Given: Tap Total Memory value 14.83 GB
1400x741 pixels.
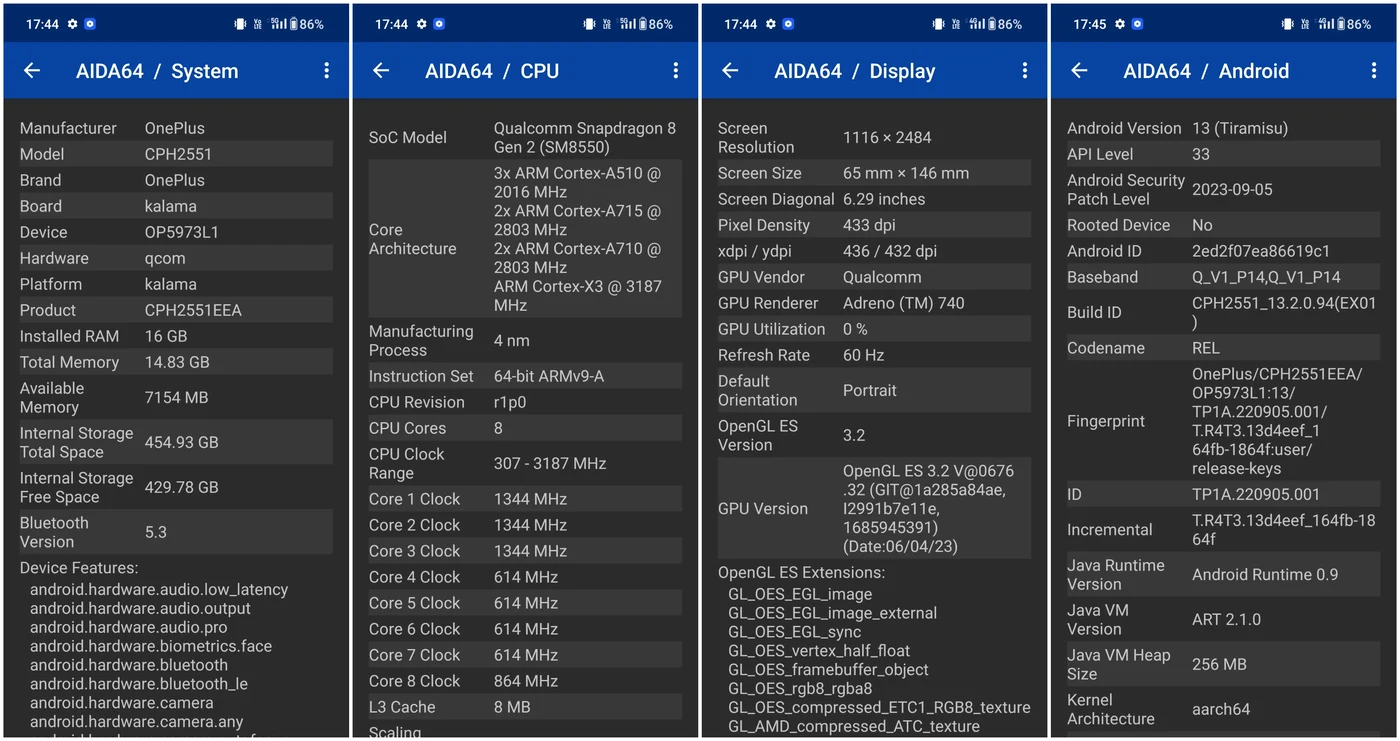Looking at the screenshot, I should tap(177, 362).
